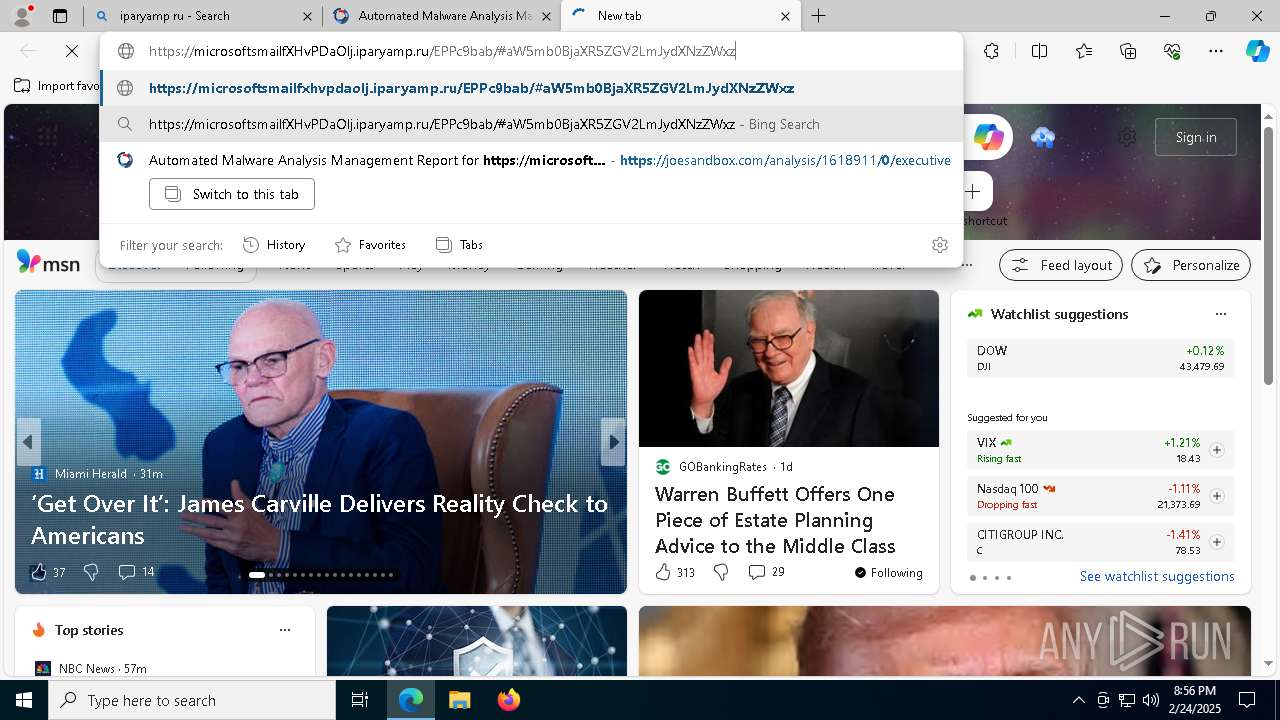The height and width of the screenshot is (720, 1280).
Task: Open Watchlist suggestions more options
Action: pos(1220,314)
